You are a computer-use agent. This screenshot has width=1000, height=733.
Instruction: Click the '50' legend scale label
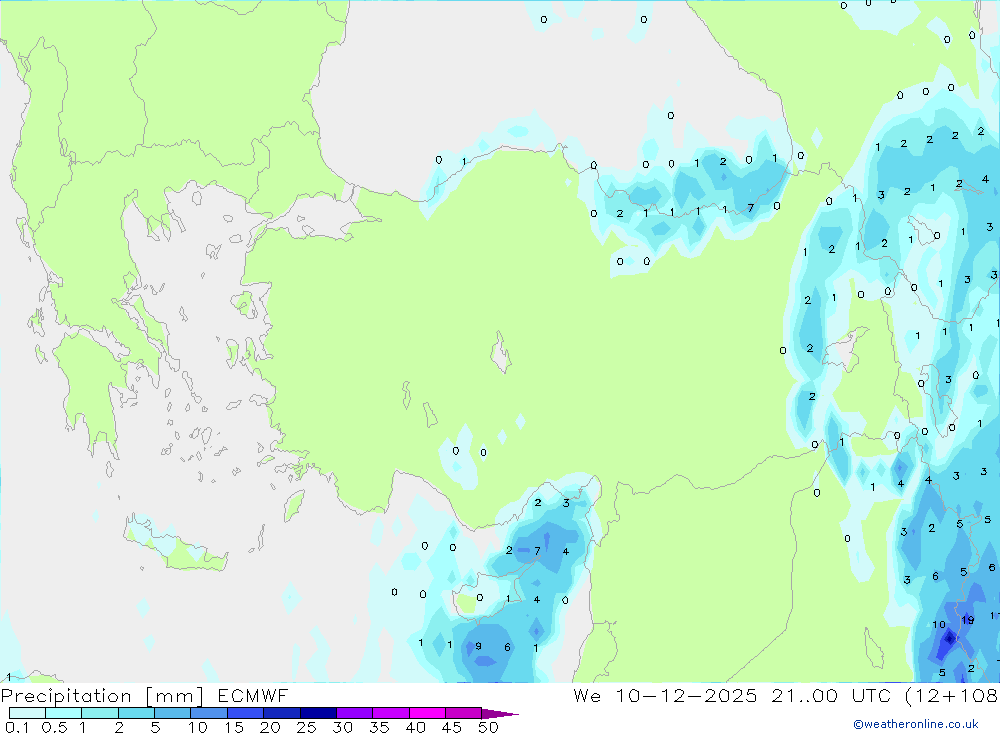[x=488, y=727]
